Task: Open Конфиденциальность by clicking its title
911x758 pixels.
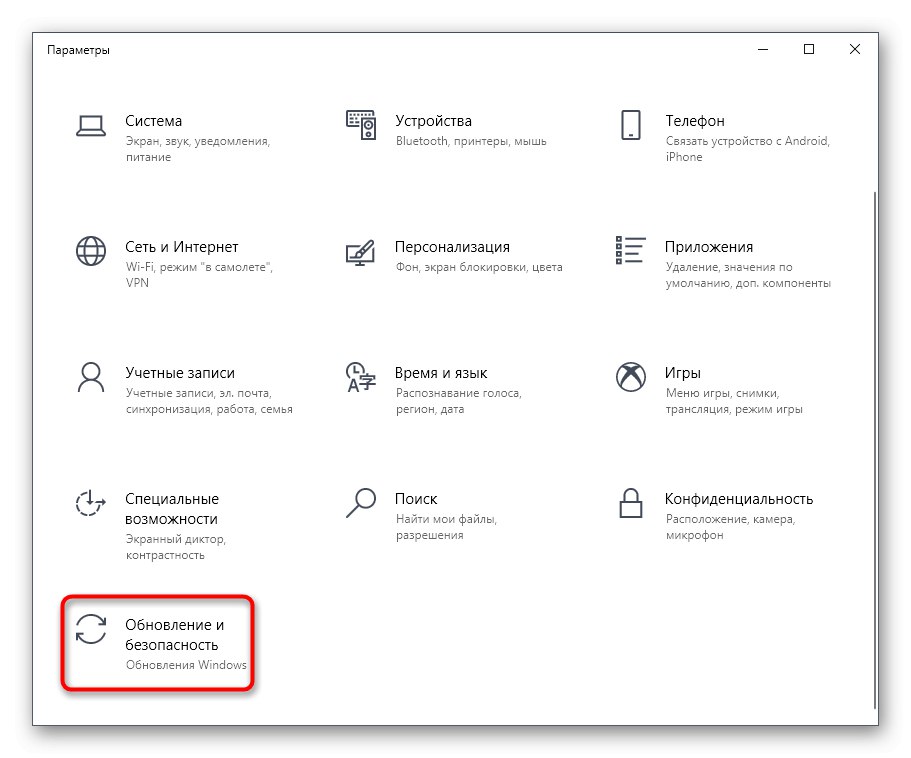Action: pyautogui.click(x=738, y=498)
